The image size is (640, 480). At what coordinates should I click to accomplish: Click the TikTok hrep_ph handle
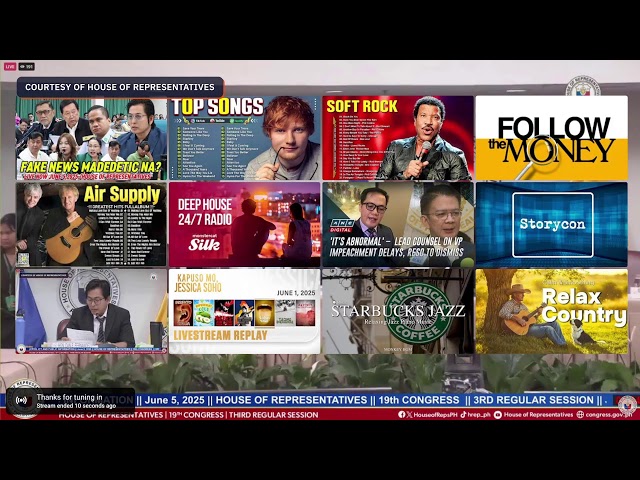point(476,415)
